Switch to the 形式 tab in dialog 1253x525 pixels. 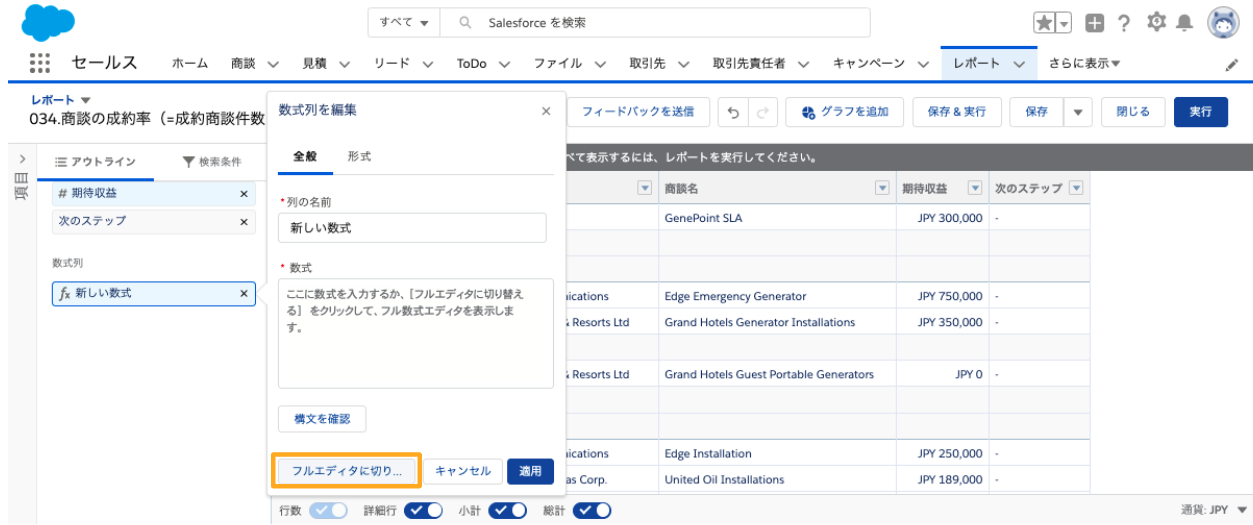359,157
